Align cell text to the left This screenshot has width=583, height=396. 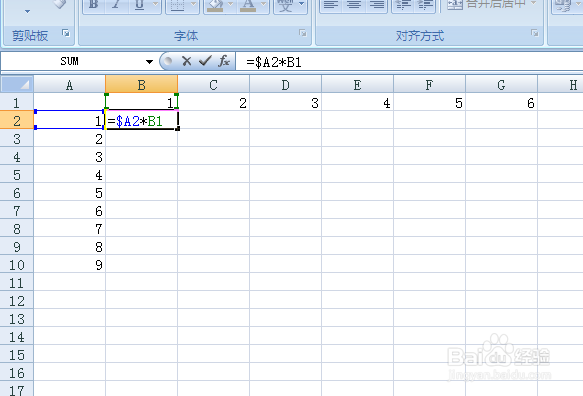pyautogui.click(x=331, y=5)
